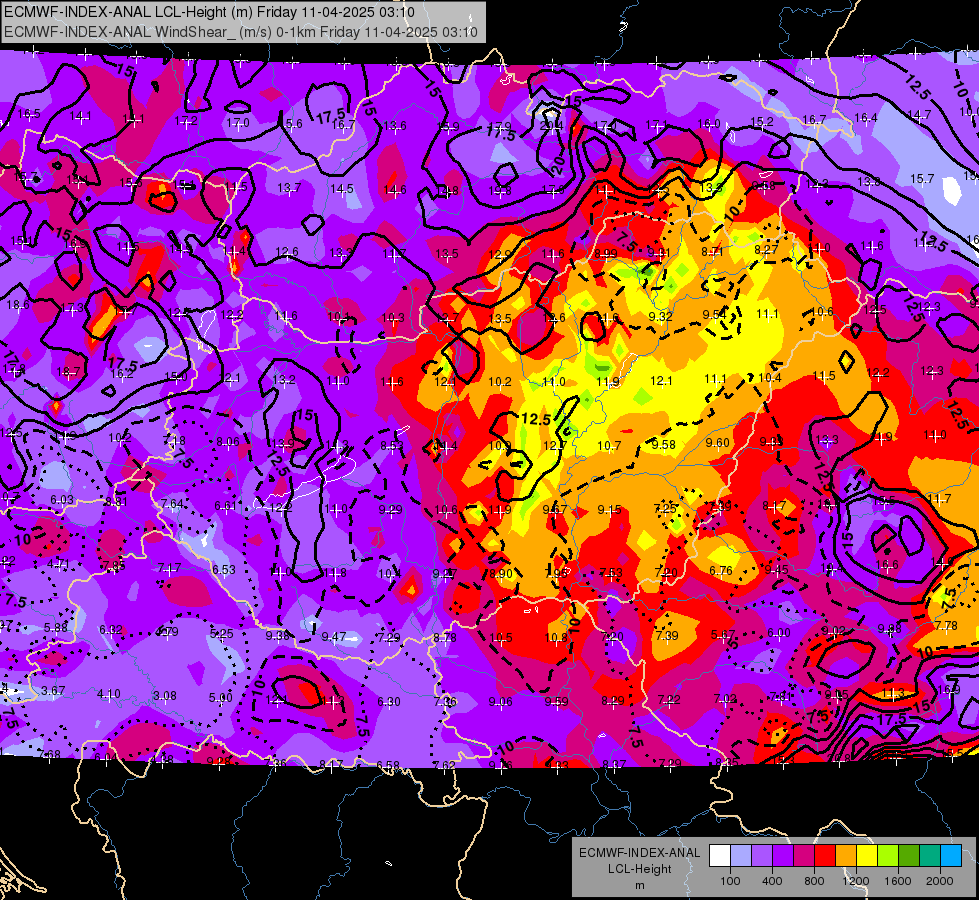Choose the dark green legend swatch

pos(909,856)
